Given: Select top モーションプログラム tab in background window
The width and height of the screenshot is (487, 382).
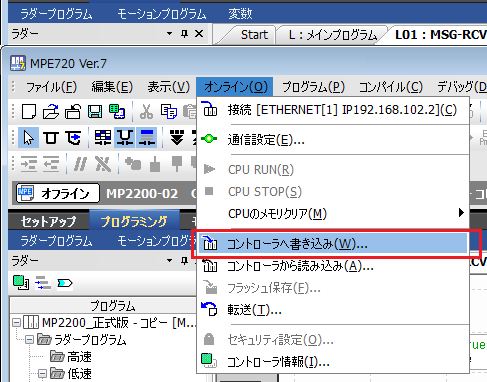Looking at the screenshot, I should coord(162,14).
